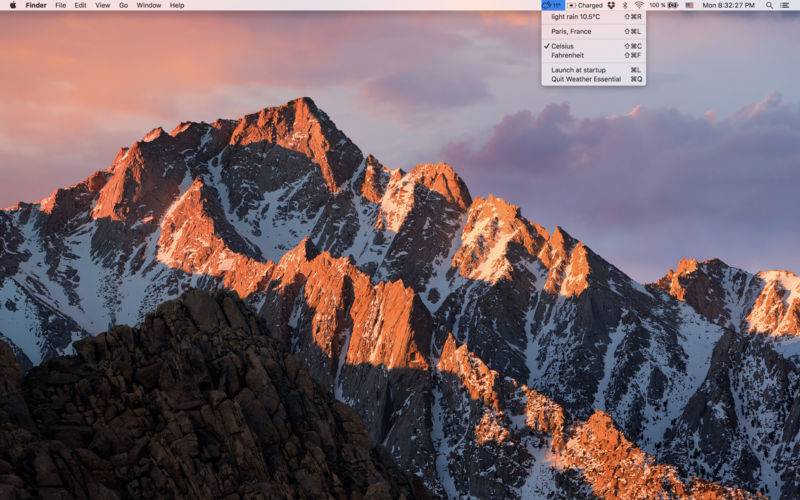Open Spotlight search magnifier

pyautogui.click(x=769, y=5)
